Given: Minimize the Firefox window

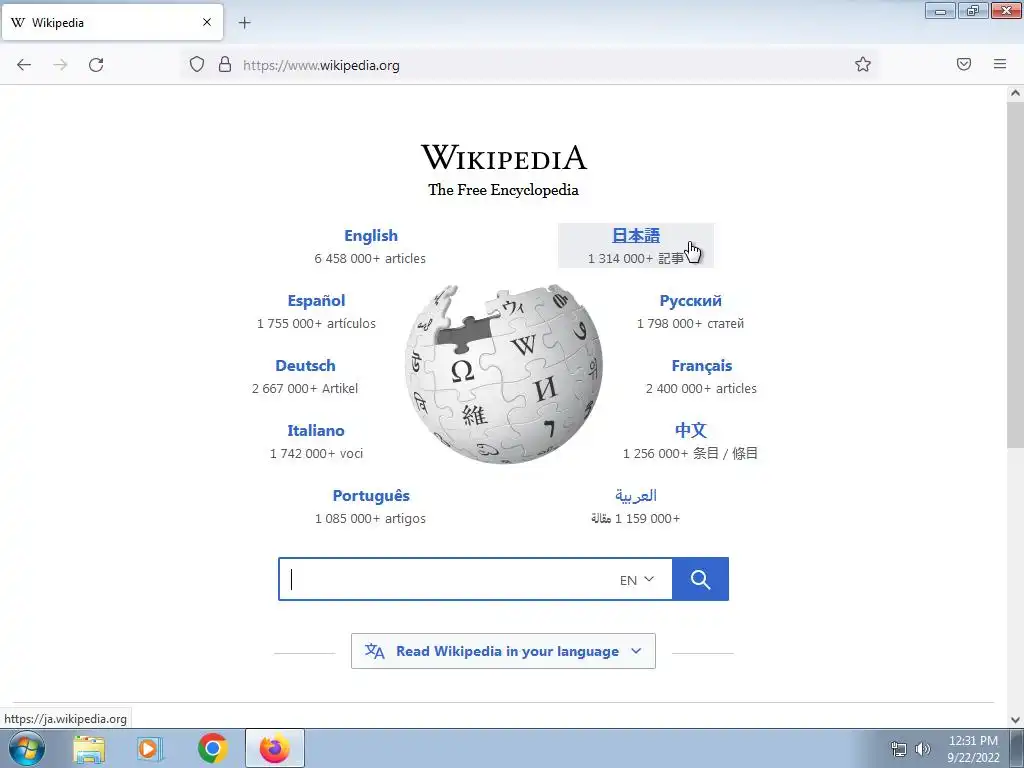Looking at the screenshot, I should pos(940,10).
